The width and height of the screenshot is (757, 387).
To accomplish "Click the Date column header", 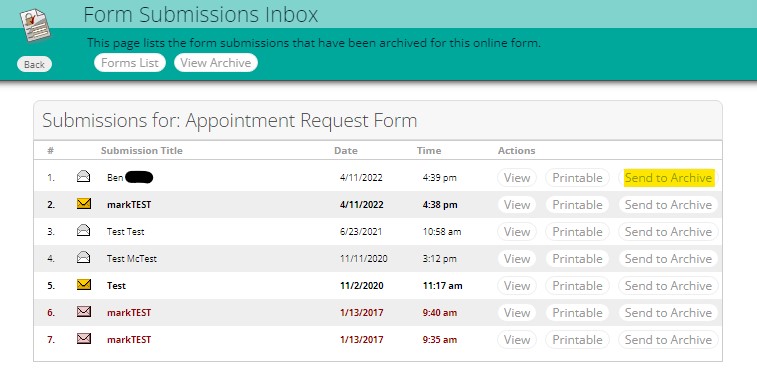I will [346, 151].
